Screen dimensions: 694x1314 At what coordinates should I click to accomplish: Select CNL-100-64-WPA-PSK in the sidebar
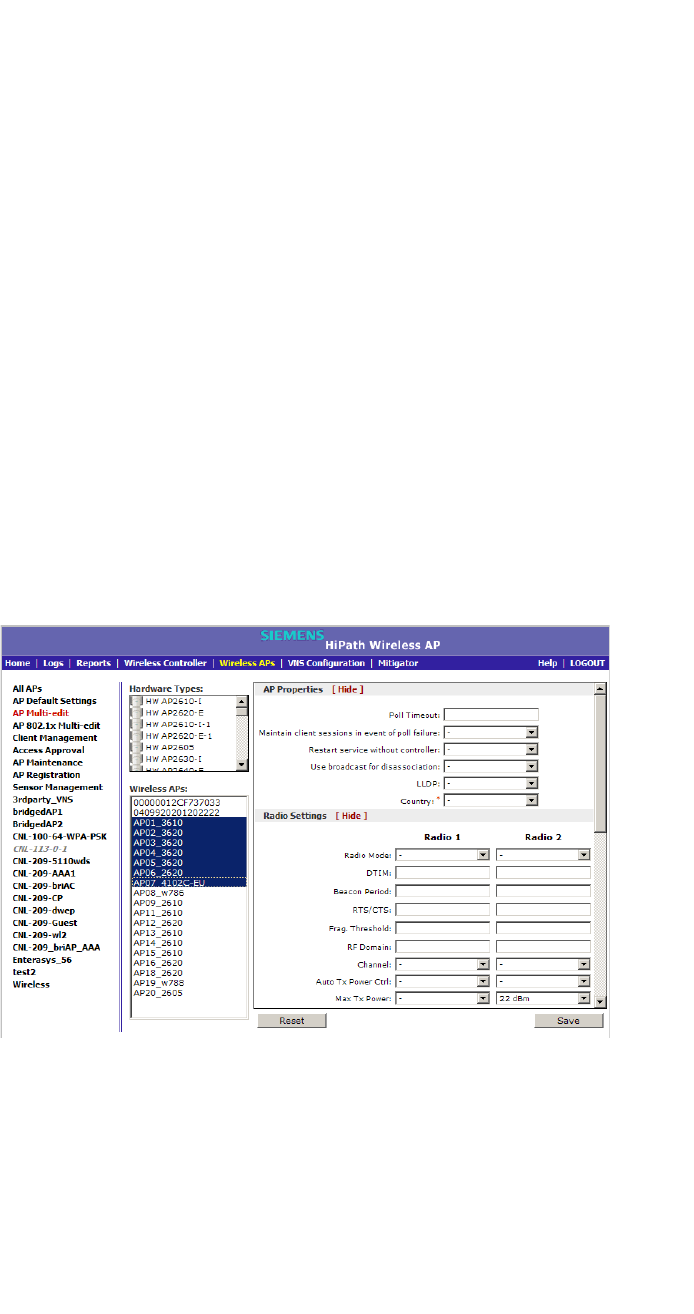pyautogui.click(x=59, y=836)
